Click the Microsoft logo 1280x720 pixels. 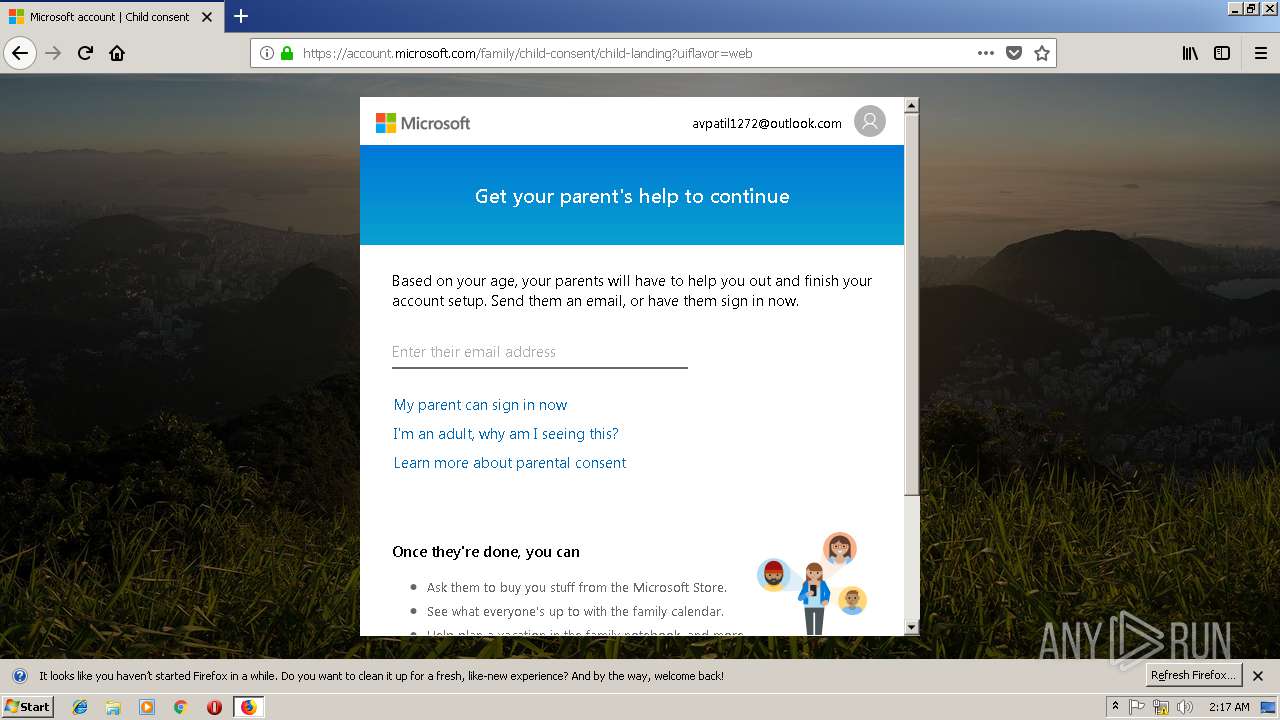tap(422, 123)
